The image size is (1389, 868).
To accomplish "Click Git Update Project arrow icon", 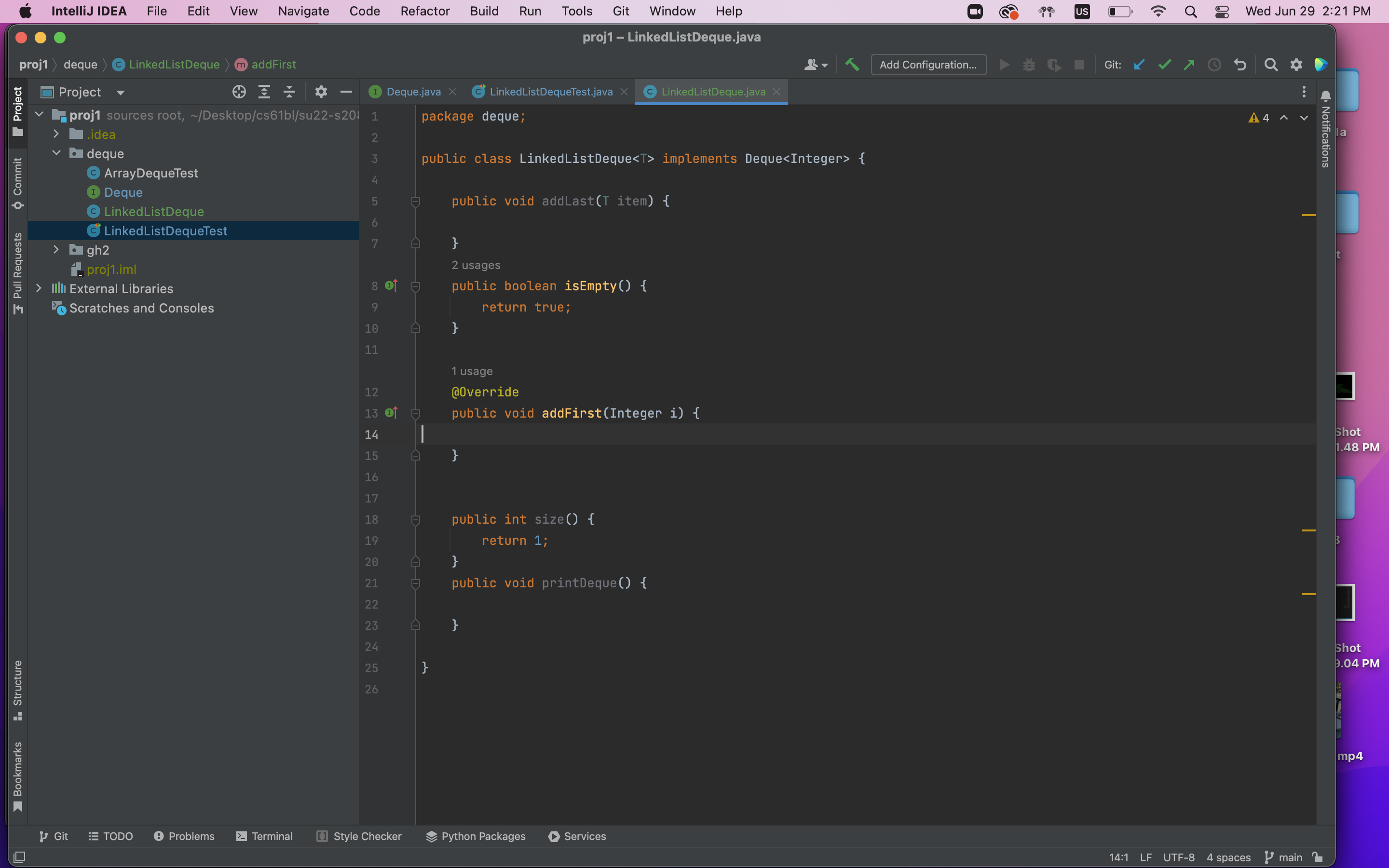I will pyautogui.click(x=1139, y=65).
